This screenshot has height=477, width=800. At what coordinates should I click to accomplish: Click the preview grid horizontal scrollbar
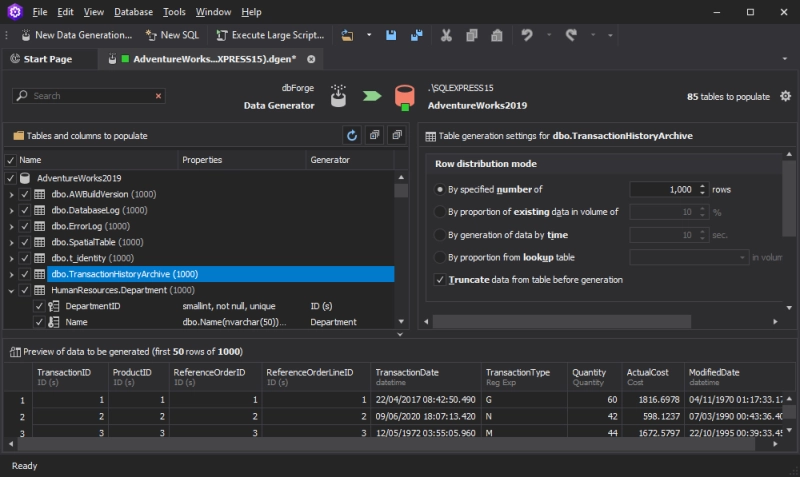point(386,444)
